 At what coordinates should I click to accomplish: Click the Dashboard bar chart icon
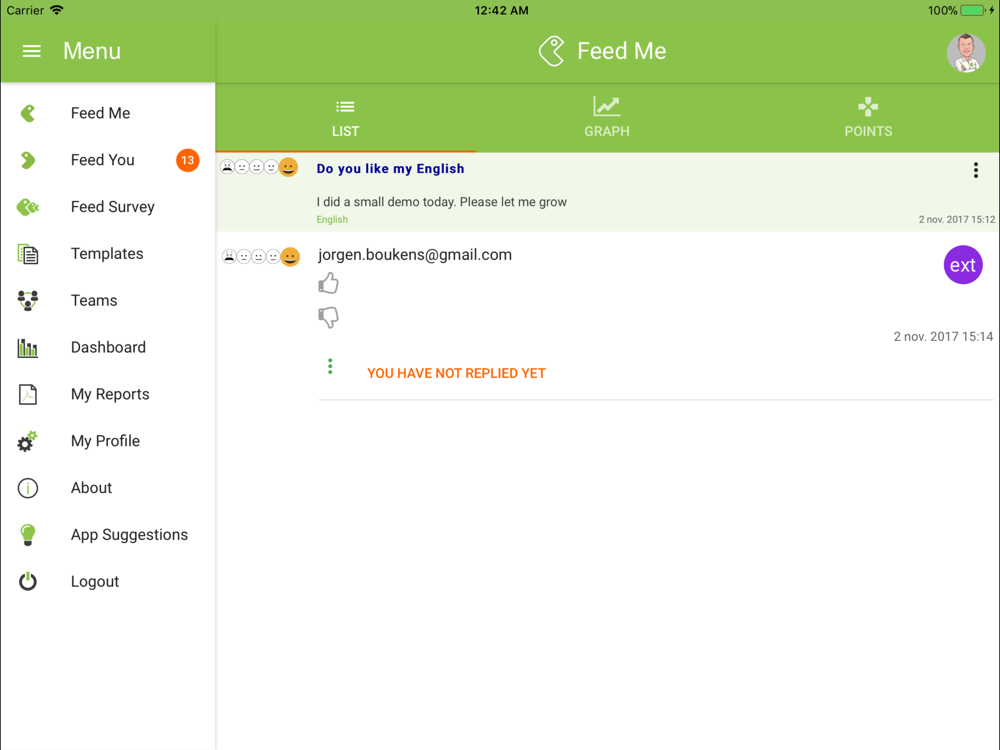[x=27, y=348]
